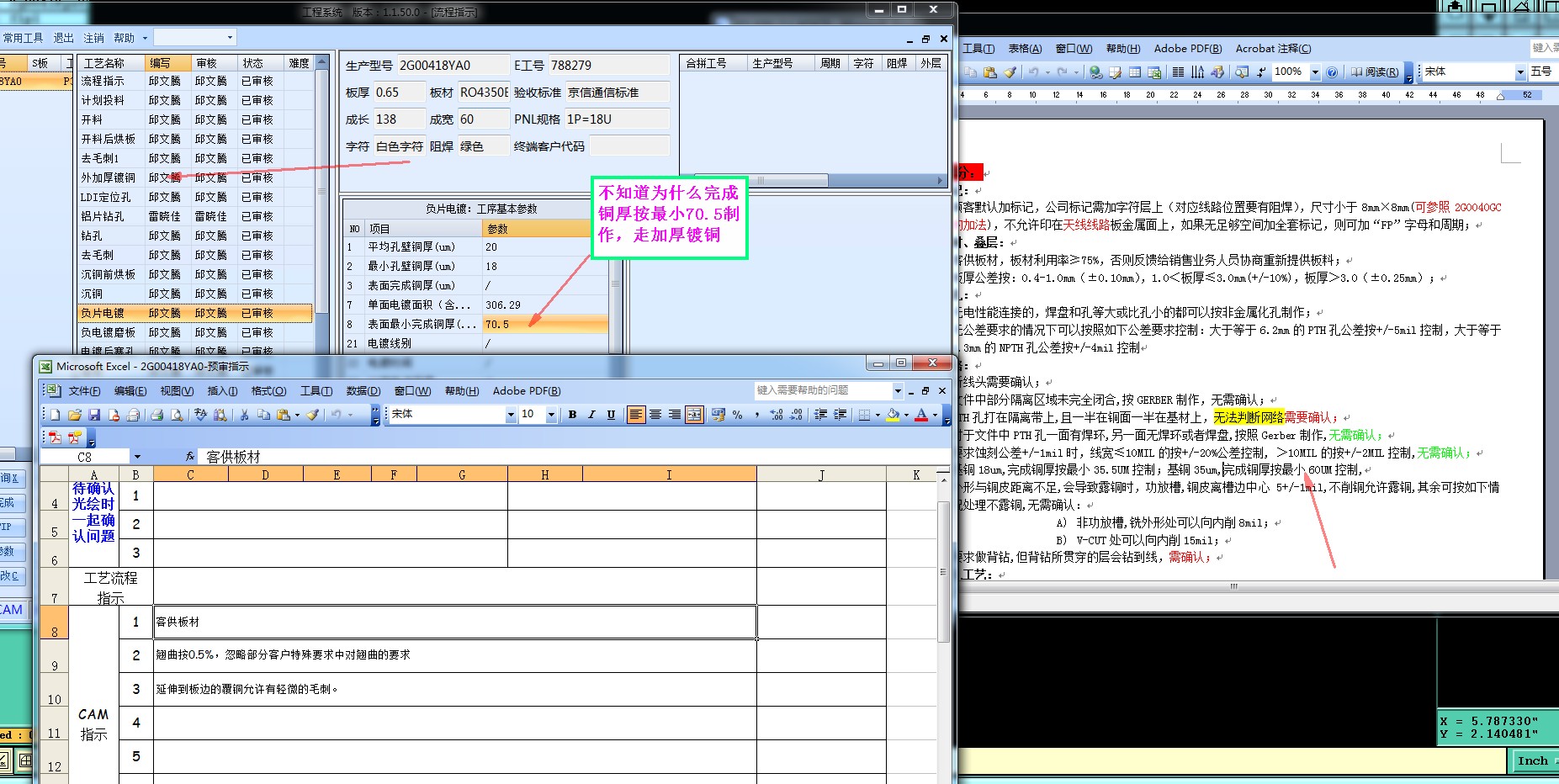
Task: Click 工艺名称 column header
Action: [109, 63]
